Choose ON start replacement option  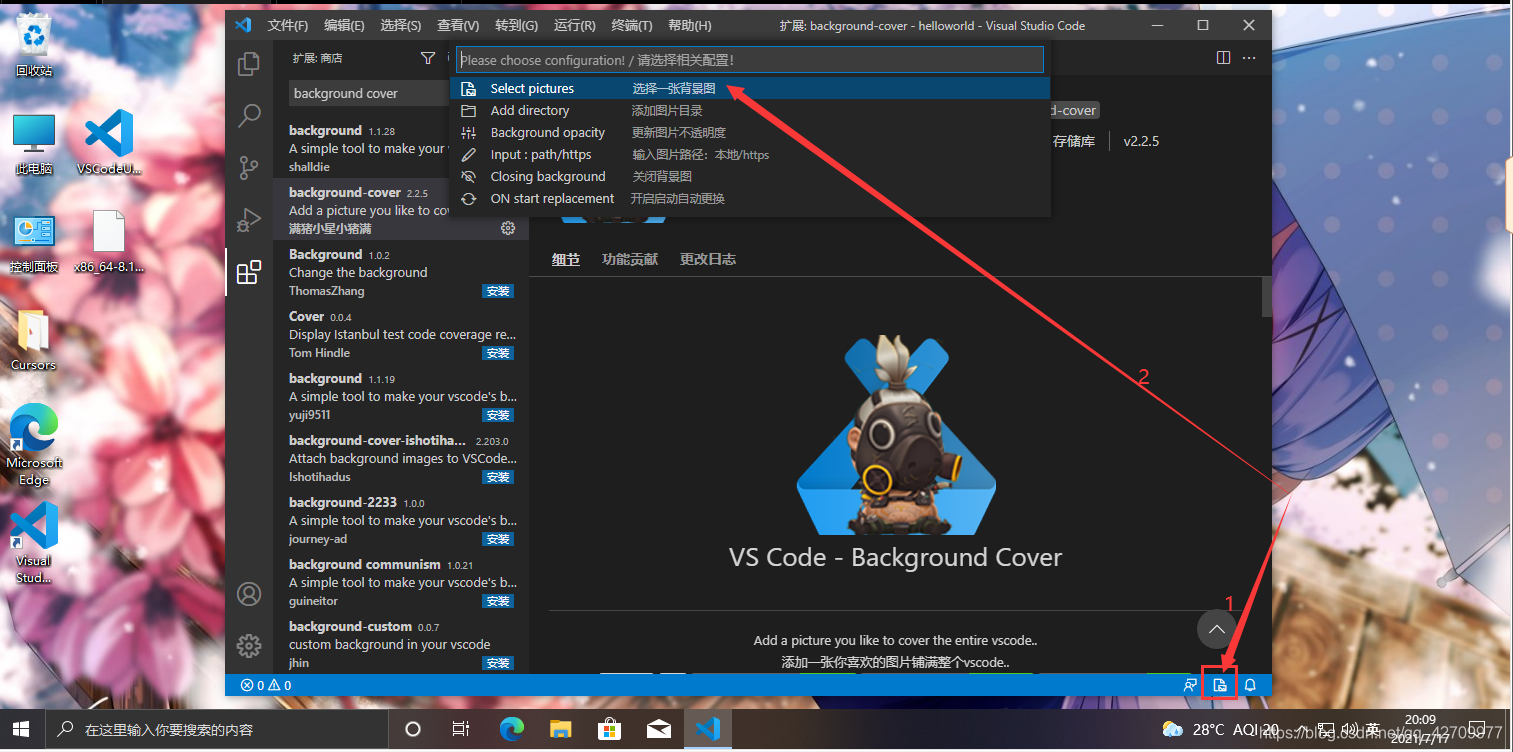(750, 198)
